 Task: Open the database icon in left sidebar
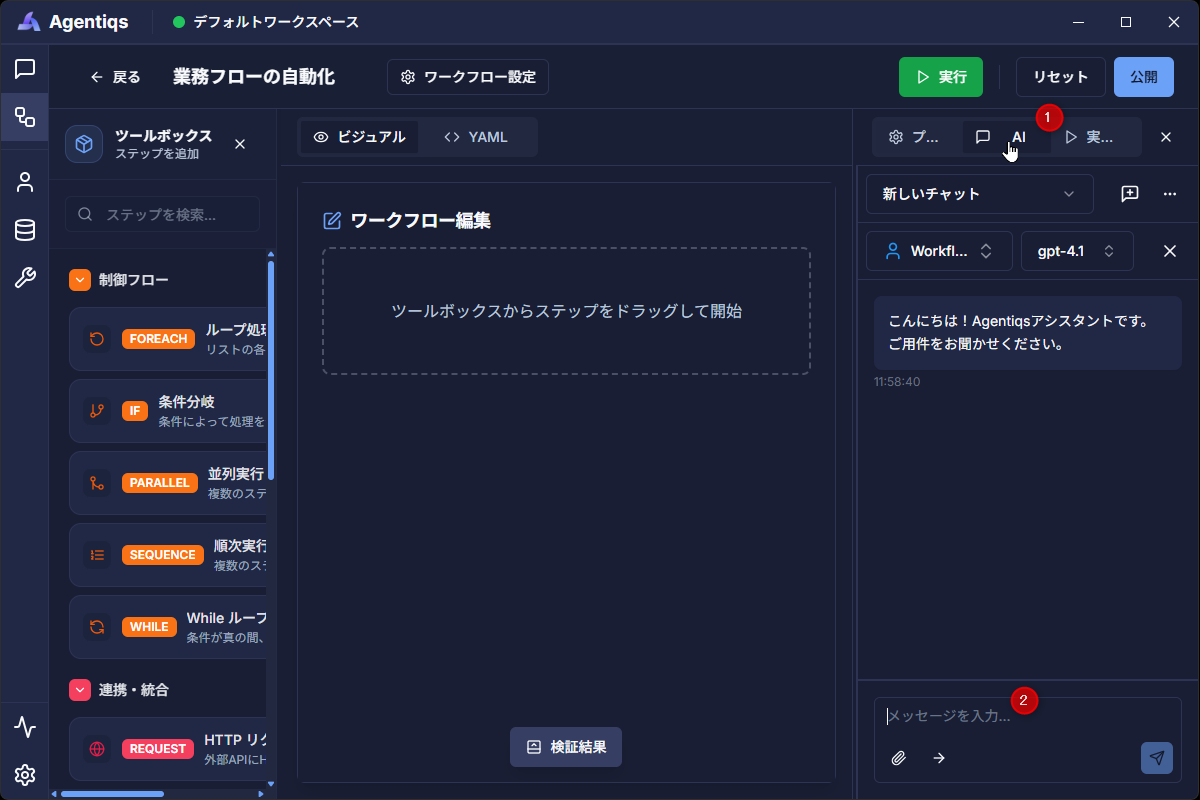(25, 230)
